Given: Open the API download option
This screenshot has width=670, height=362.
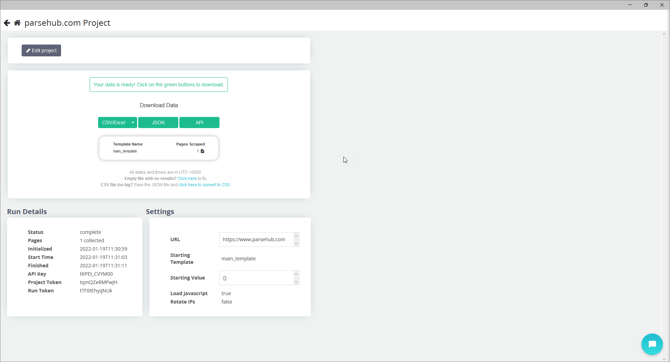Looking at the screenshot, I should pyautogui.click(x=200, y=123).
